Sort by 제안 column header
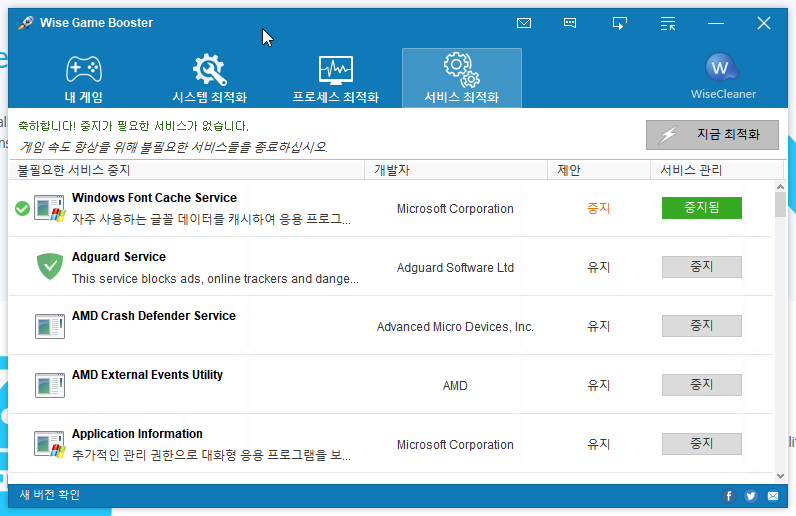Viewport: 796px width, 516px height. click(599, 170)
